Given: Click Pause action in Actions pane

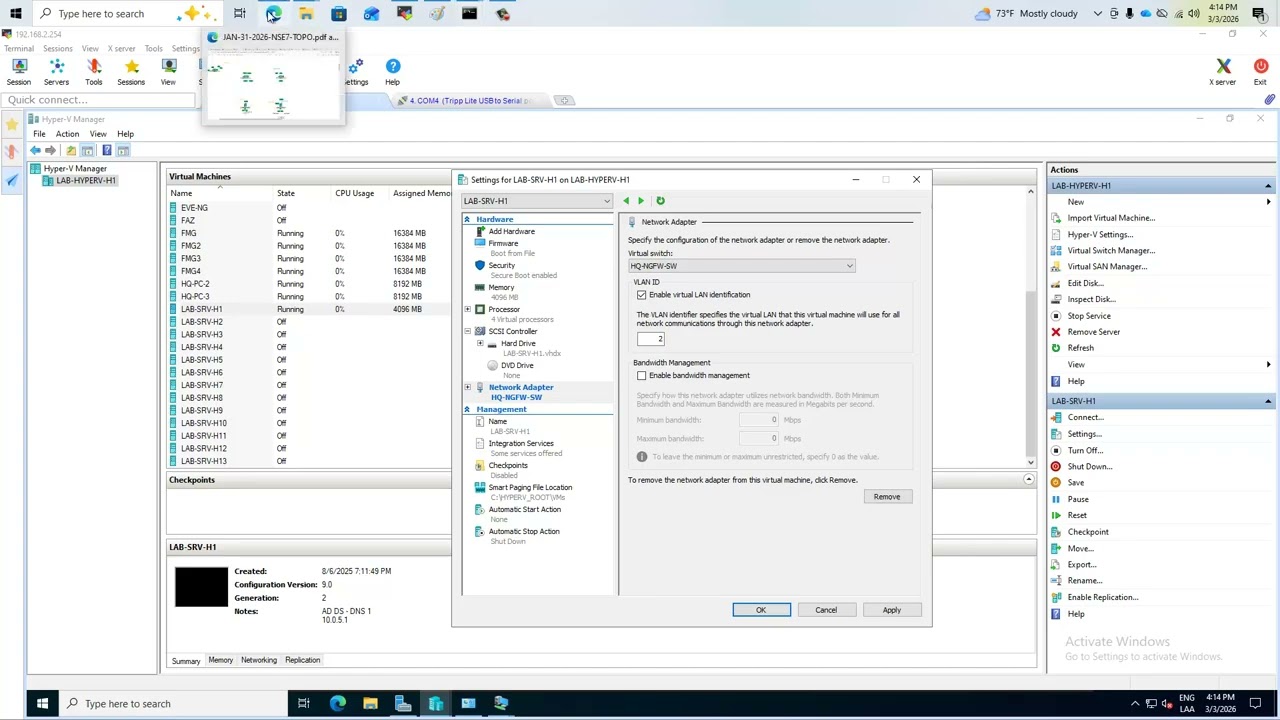Looking at the screenshot, I should pyautogui.click(x=1077, y=499).
